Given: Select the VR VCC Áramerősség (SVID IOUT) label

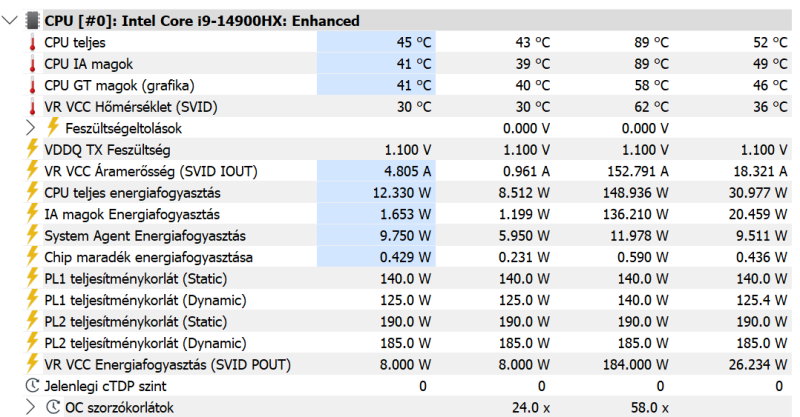Looking at the screenshot, I should [151, 171].
